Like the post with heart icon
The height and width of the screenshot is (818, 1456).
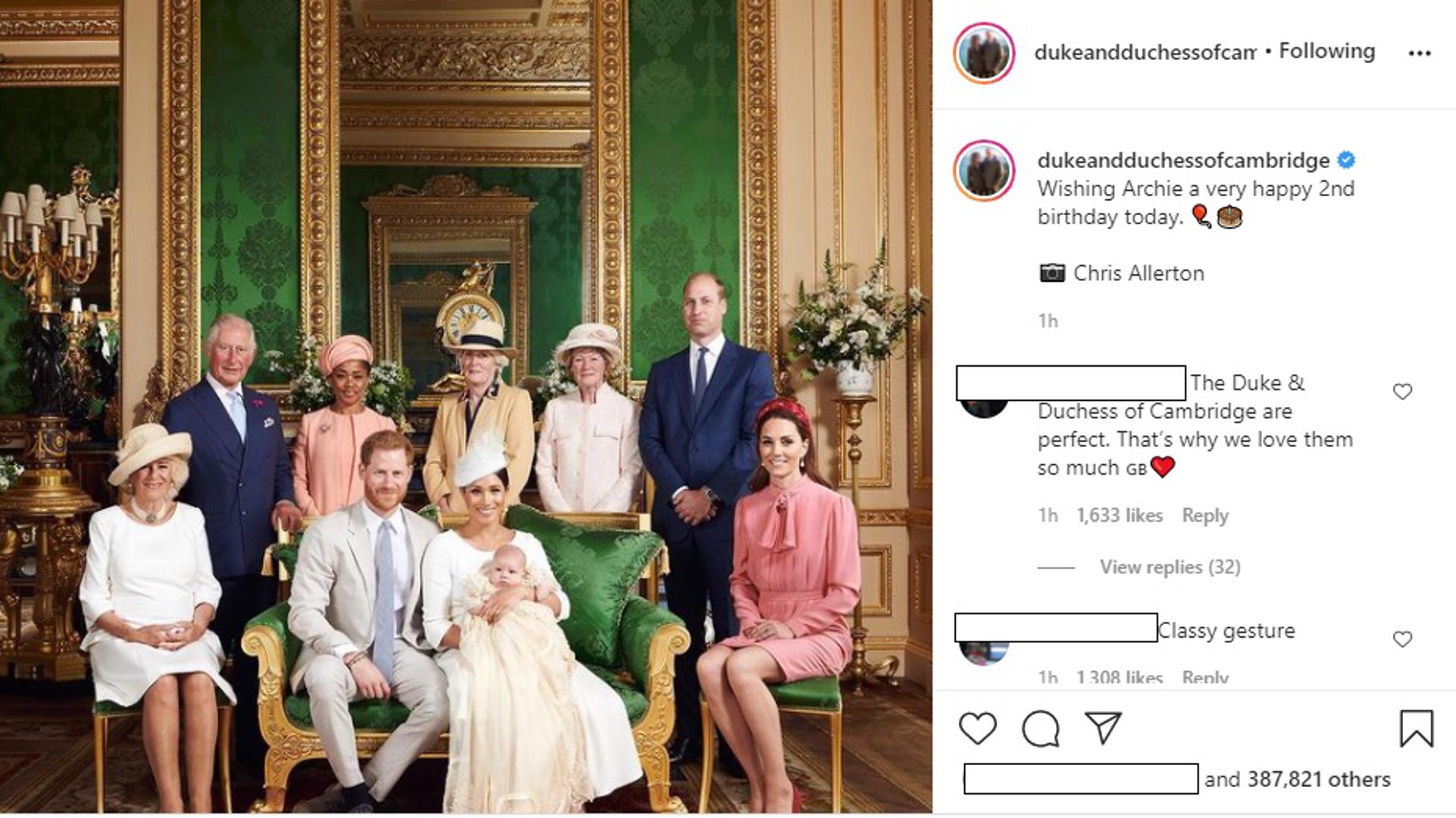pos(977,729)
